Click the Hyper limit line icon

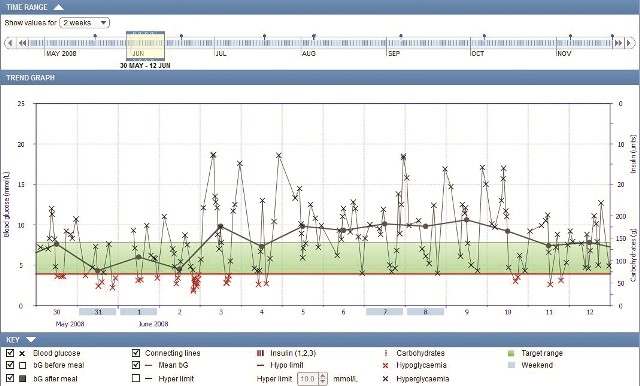click(x=149, y=379)
